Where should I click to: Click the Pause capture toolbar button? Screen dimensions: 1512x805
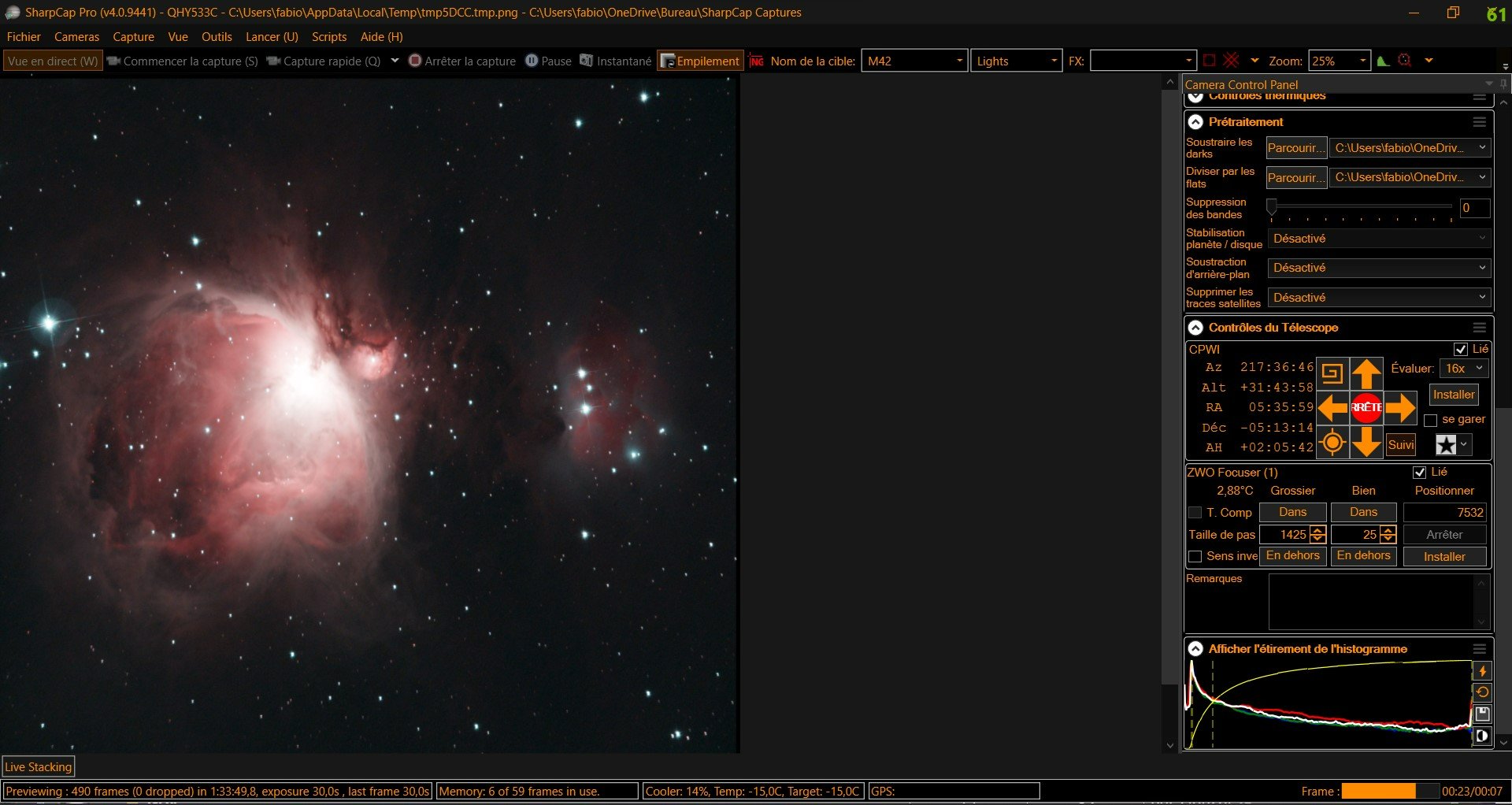click(548, 61)
